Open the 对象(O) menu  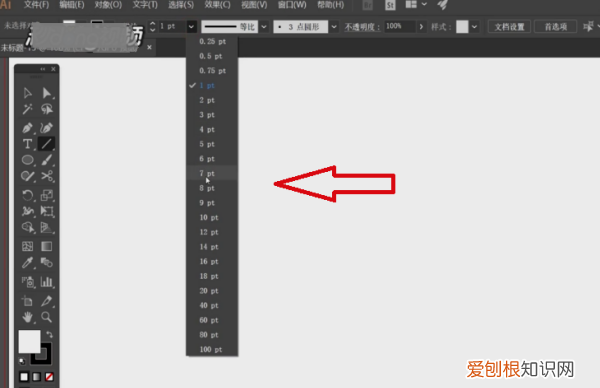click(108, 5)
